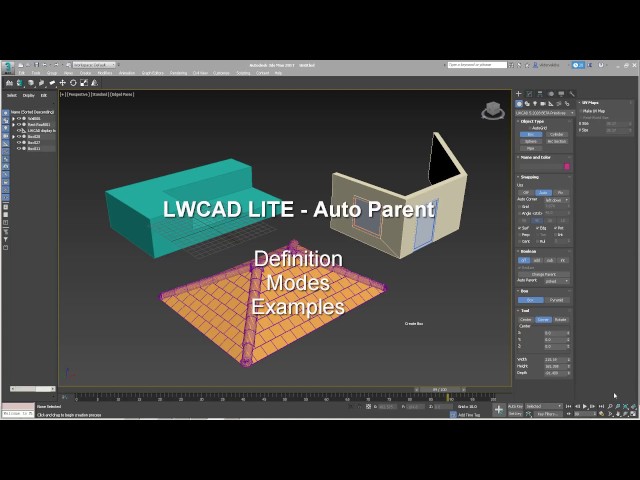Click the Pan View hand icon
Image resolution: width=640 pixels, height=480 pixels.
[618, 413]
